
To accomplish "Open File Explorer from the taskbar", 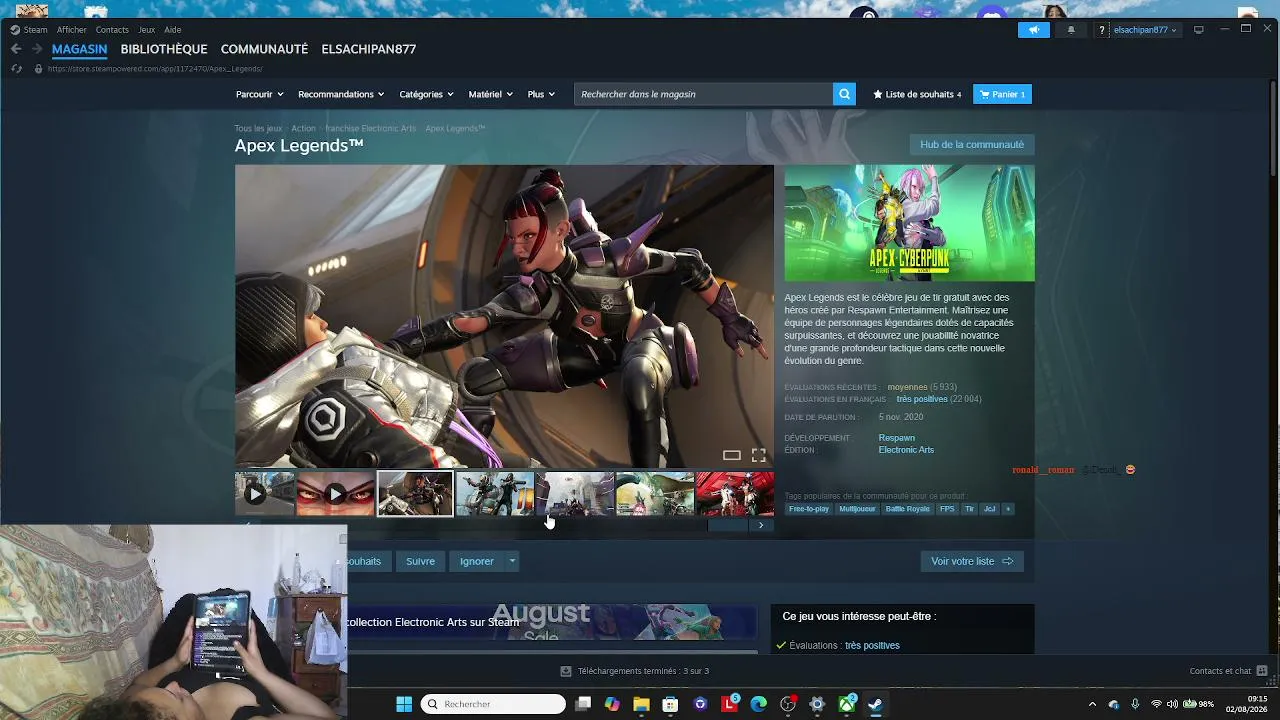I will [x=641, y=704].
